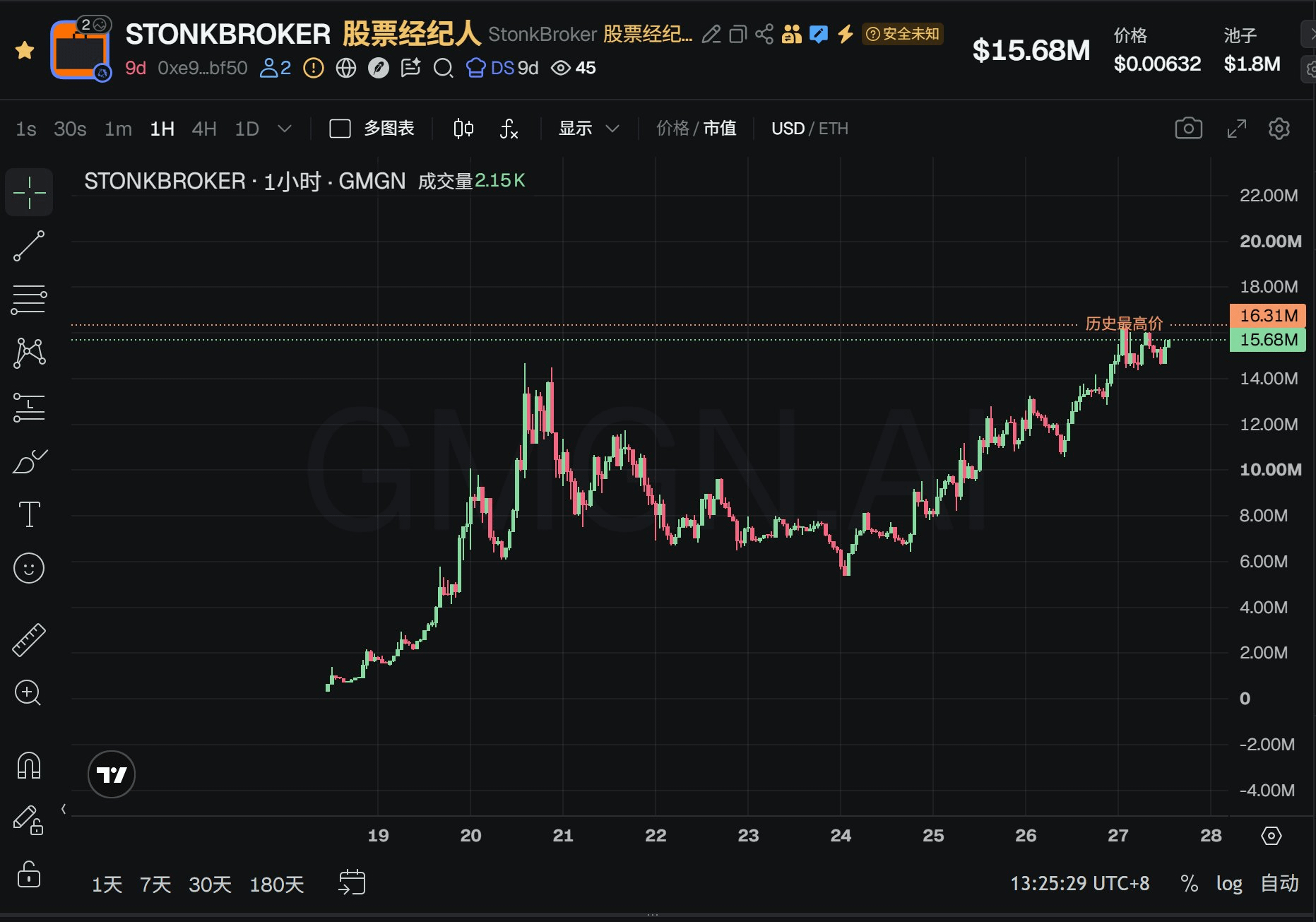Toggle the favorite star for STONKBROKER

(x=25, y=50)
